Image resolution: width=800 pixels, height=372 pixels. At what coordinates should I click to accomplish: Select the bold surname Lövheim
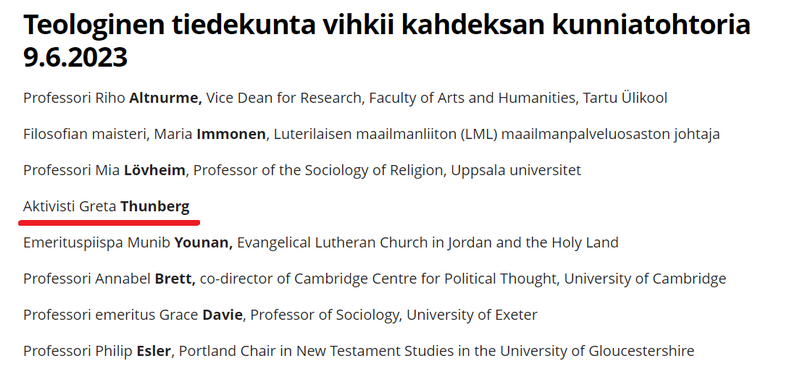pyautogui.click(x=155, y=170)
